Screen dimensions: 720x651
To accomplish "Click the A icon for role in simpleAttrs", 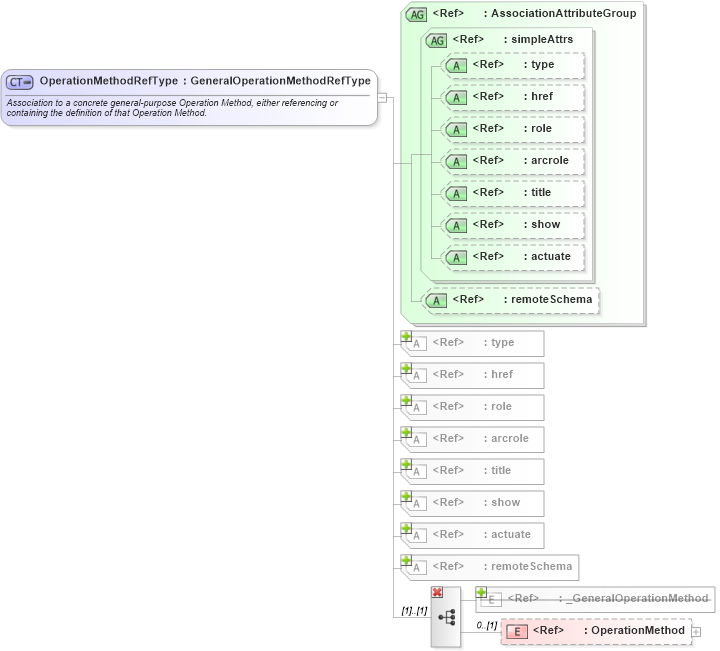I will [x=456, y=130].
